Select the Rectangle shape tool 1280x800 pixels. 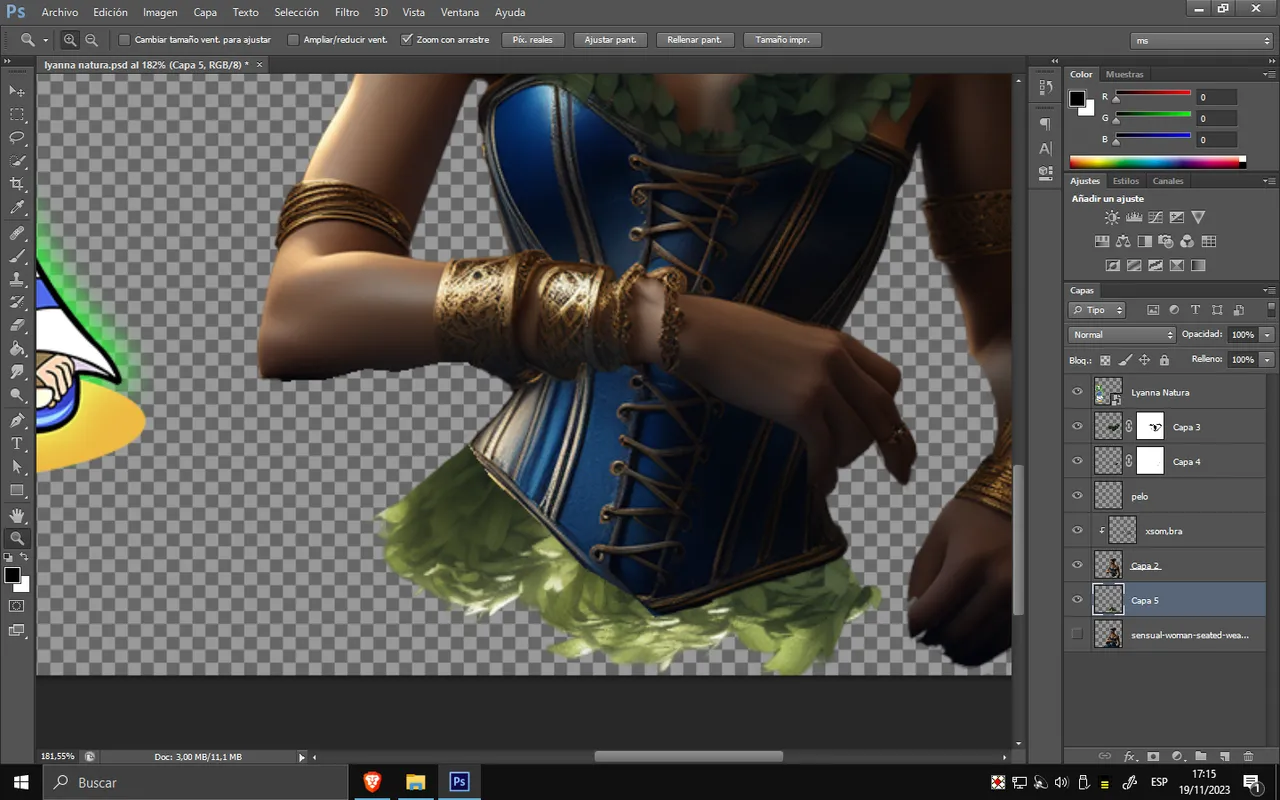[17, 490]
